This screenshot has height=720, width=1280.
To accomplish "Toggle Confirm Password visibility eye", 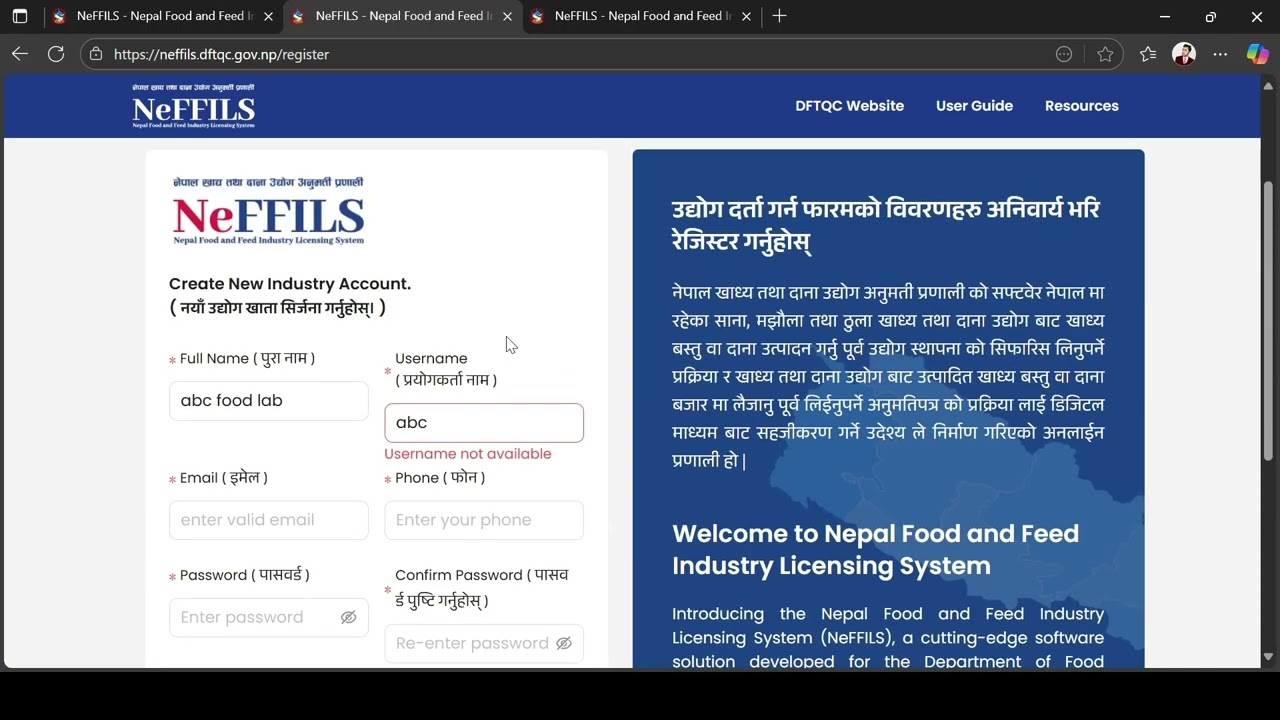I will [563, 643].
